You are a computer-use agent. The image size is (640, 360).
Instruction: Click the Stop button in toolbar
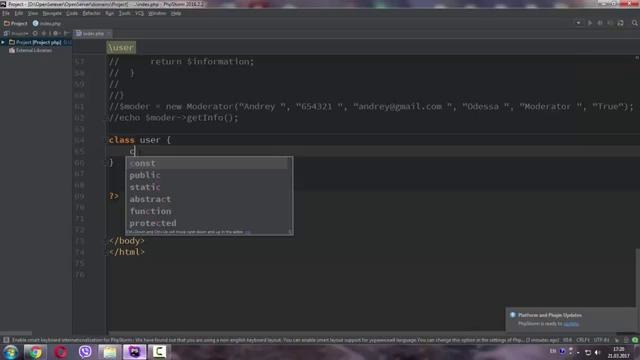(x=610, y=23)
